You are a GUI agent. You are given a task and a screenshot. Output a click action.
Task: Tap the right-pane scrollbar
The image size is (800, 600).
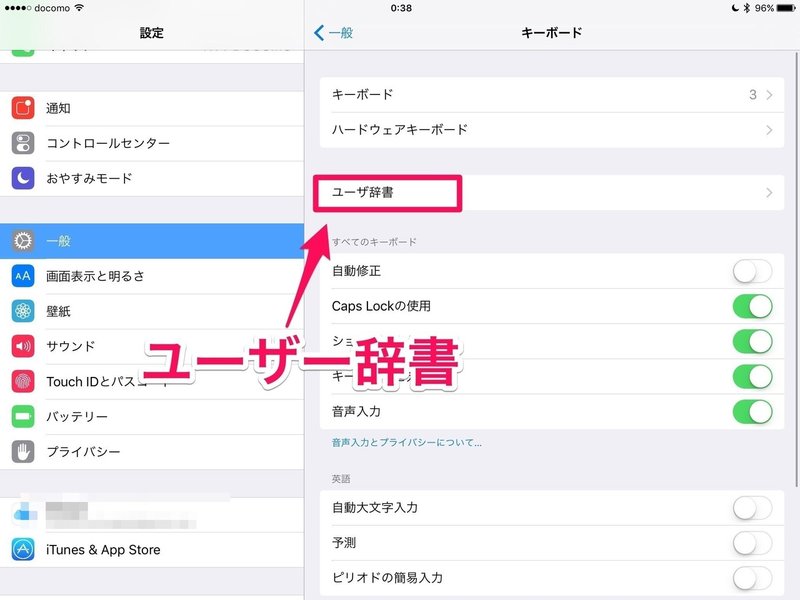(796, 269)
